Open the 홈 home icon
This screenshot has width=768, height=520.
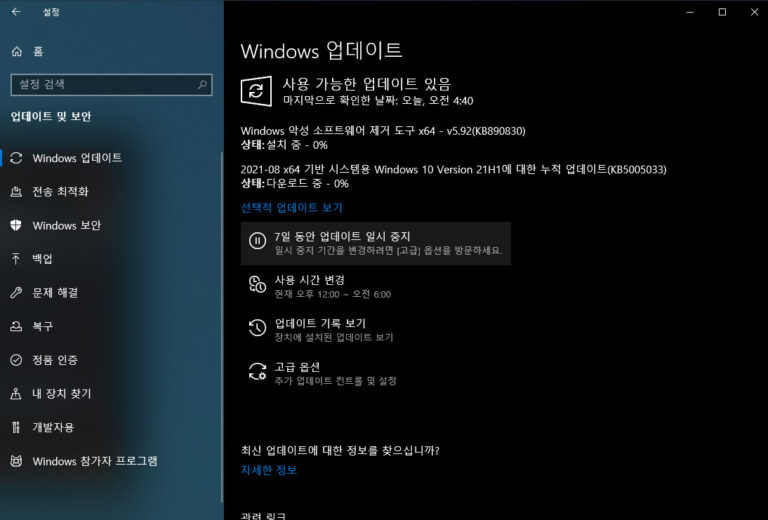(x=17, y=51)
